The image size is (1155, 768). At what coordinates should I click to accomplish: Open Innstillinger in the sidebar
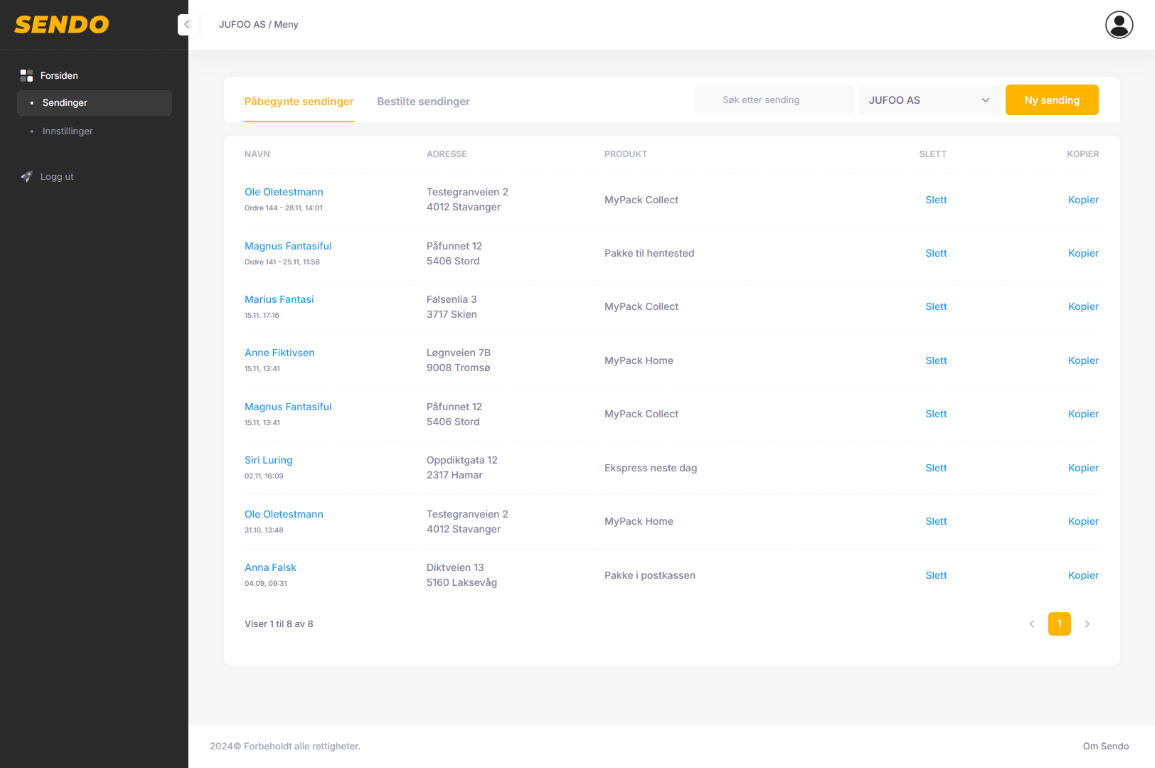tap(67, 131)
